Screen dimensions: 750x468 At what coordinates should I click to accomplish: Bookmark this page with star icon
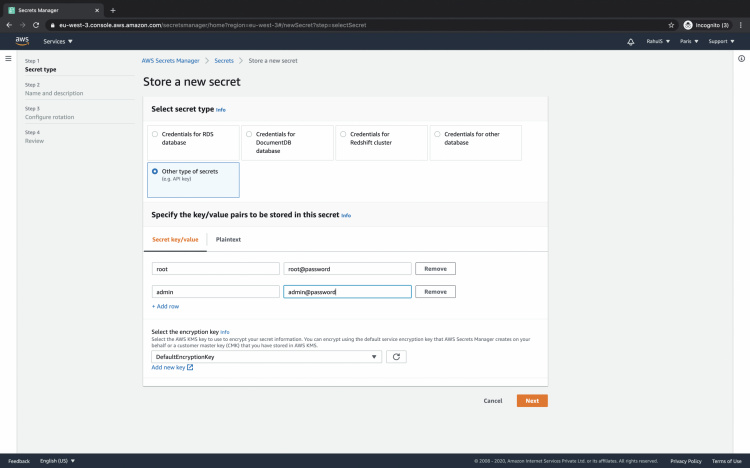click(671, 24)
